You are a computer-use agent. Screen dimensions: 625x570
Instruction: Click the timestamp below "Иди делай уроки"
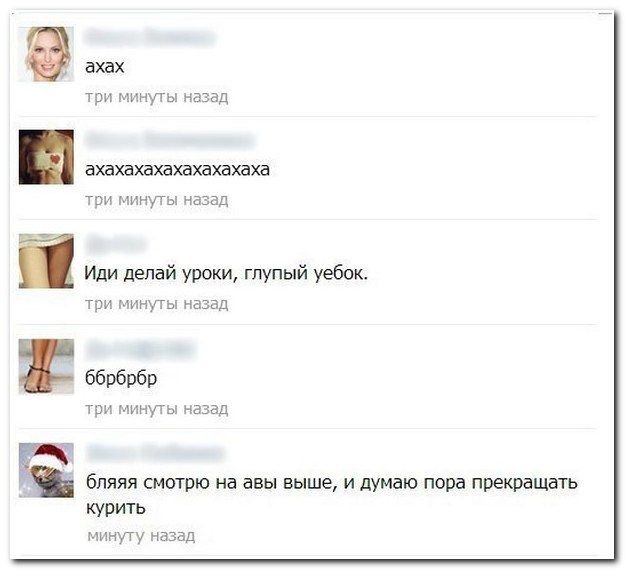[x=157, y=304]
